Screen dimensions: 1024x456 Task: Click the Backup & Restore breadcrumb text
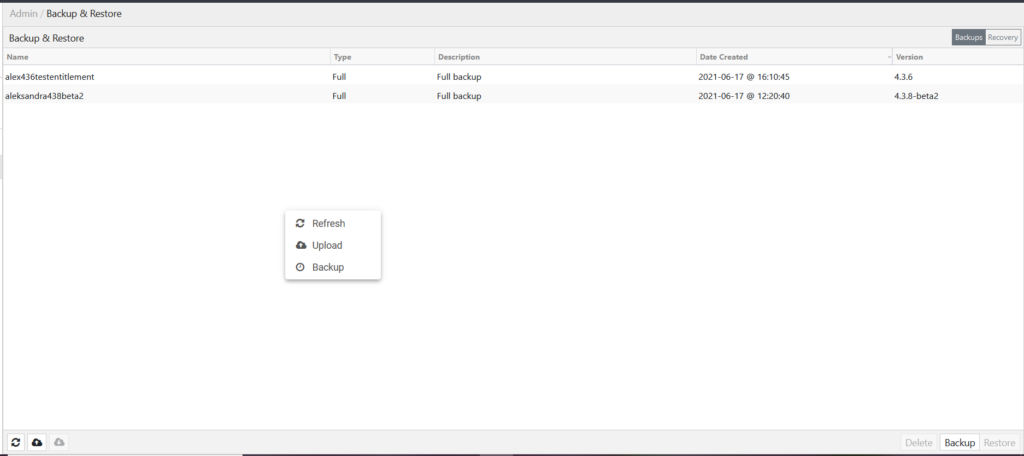(84, 14)
